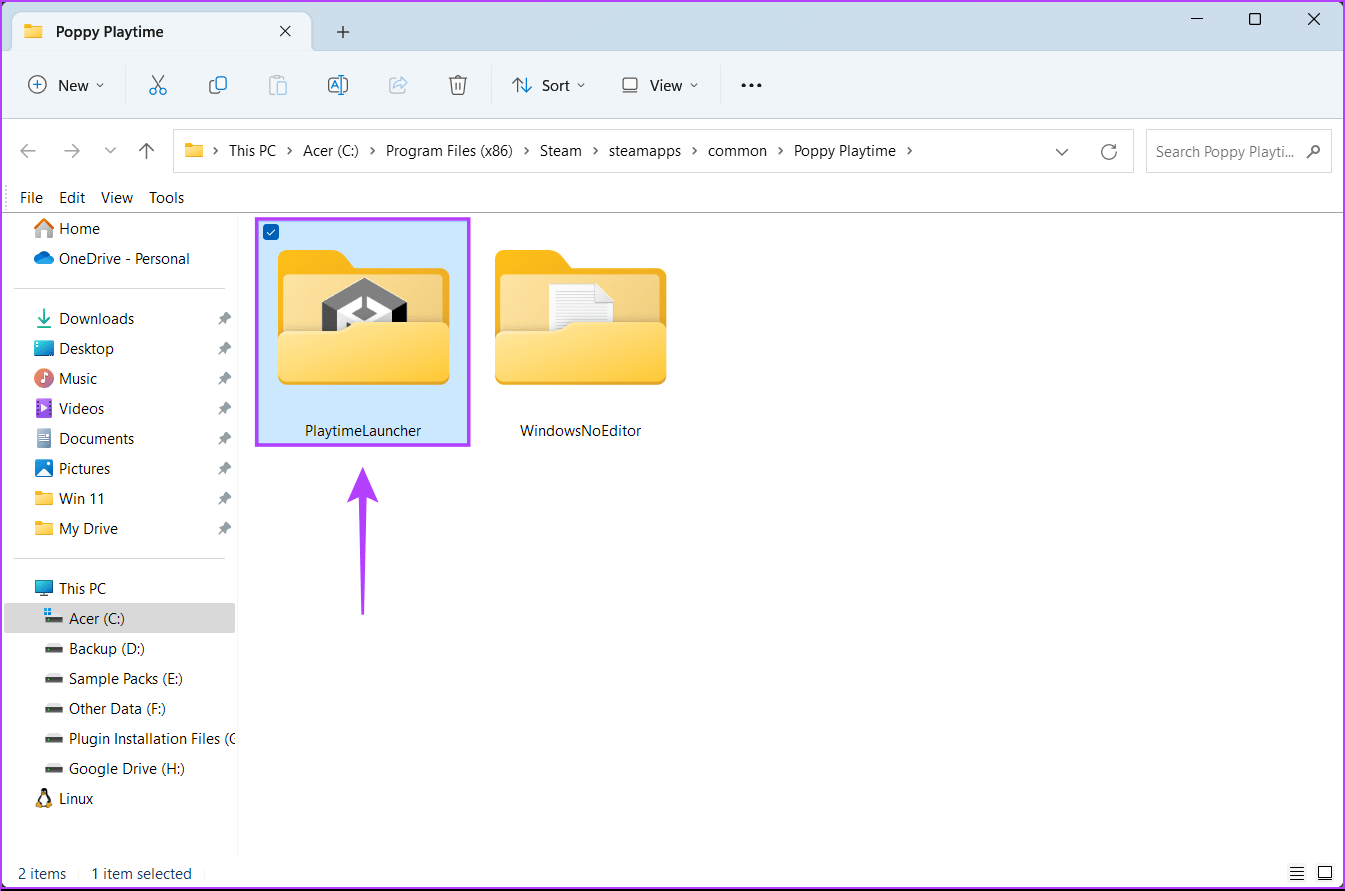
Task: Open the File menu
Action: pyautogui.click(x=31, y=198)
